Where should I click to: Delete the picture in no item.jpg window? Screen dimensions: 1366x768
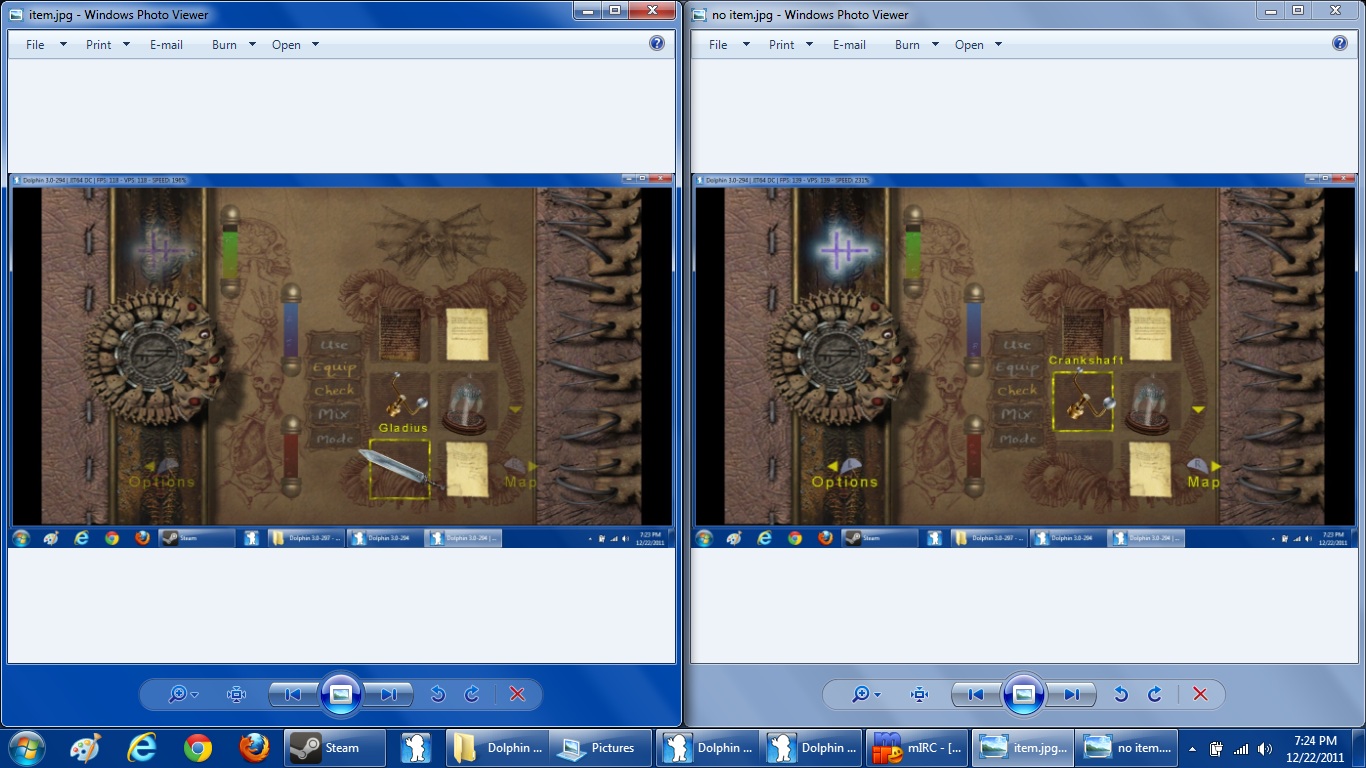[1200, 695]
